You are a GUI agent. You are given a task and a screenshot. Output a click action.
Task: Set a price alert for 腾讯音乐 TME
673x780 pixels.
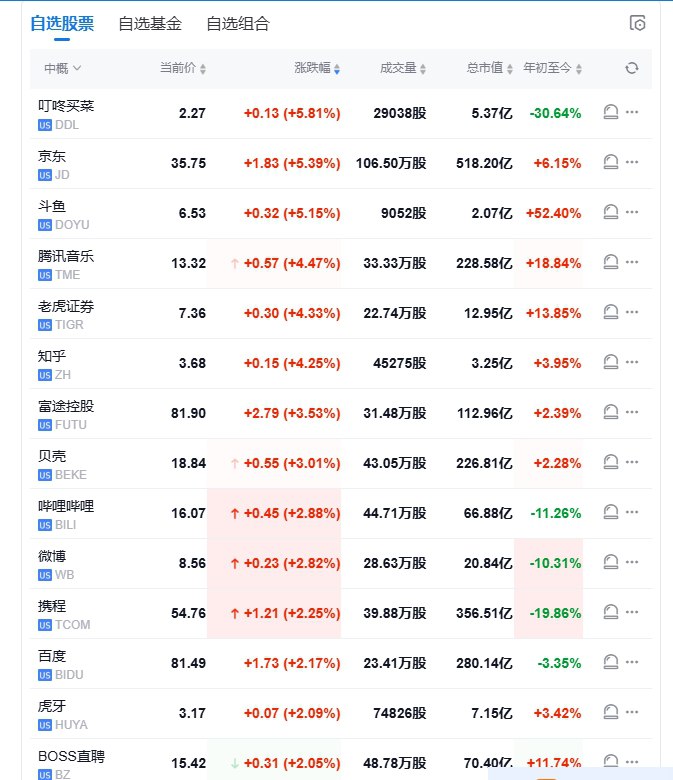[x=611, y=262]
